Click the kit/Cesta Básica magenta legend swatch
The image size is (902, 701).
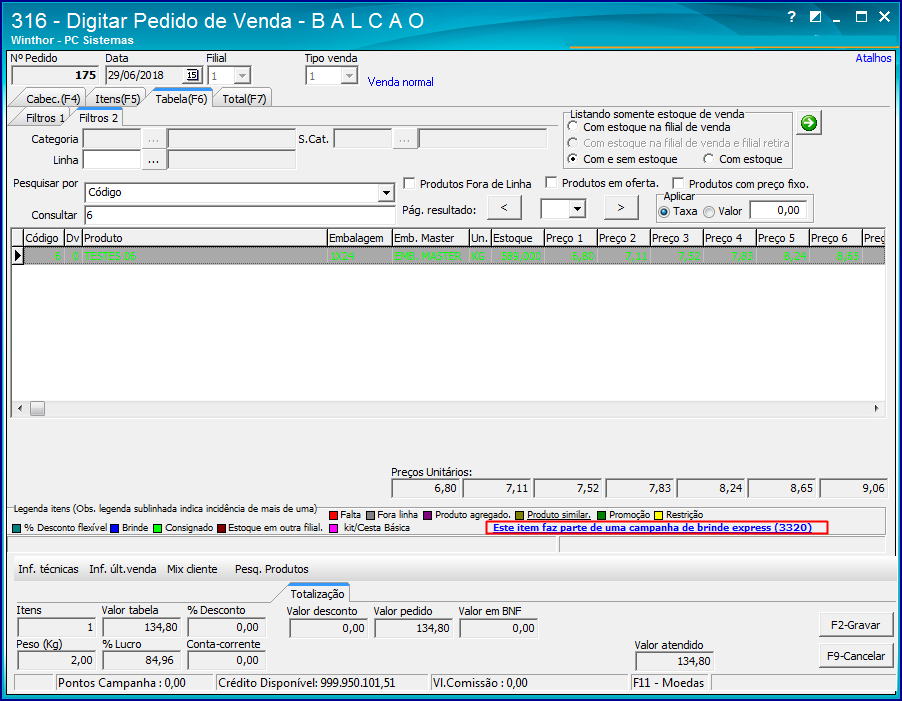[333, 528]
